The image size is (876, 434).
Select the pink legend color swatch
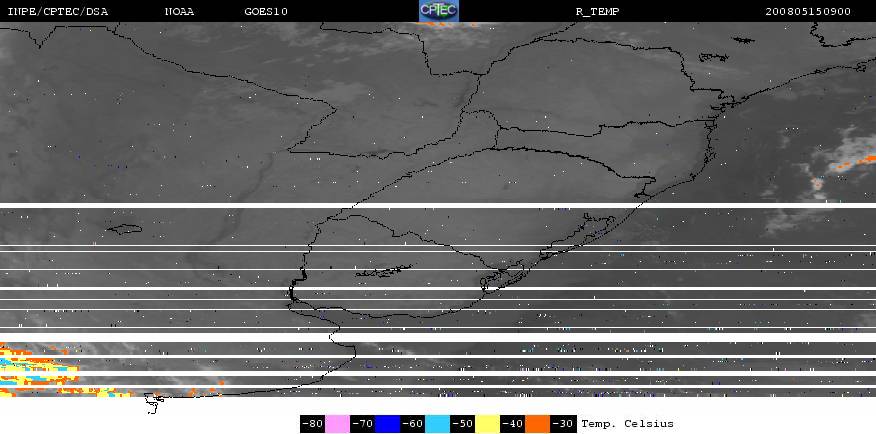click(337, 424)
